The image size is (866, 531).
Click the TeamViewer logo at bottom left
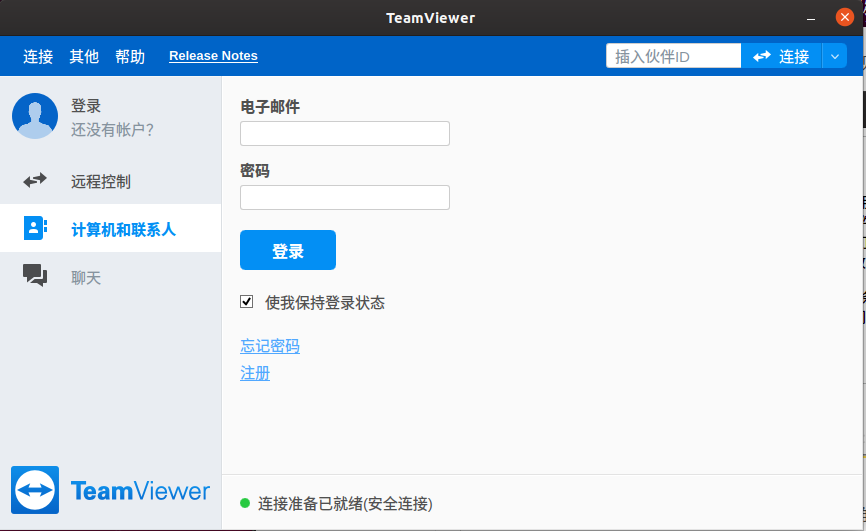(x=110, y=490)
